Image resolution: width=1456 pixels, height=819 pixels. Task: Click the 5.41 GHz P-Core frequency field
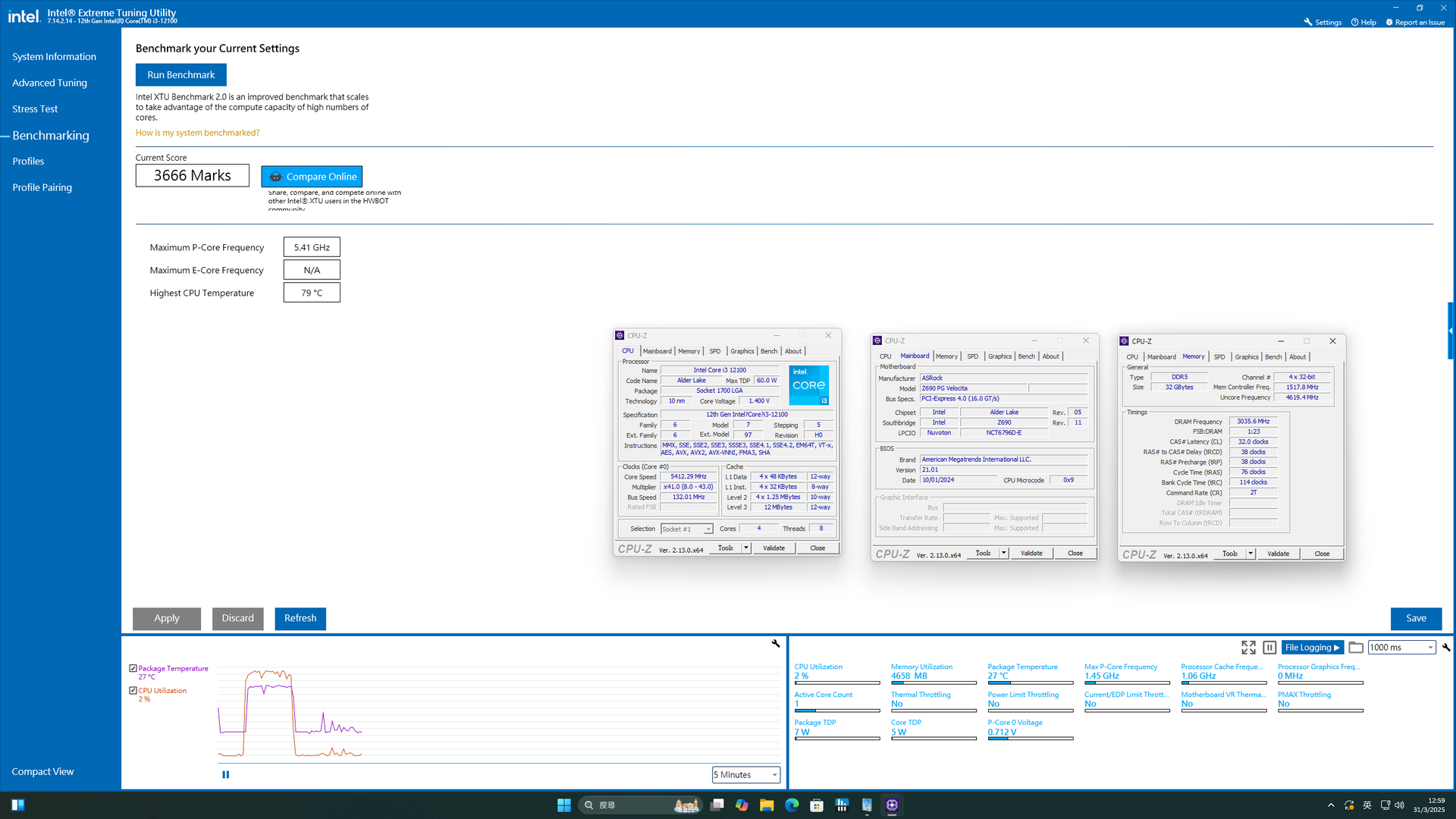point(312,247)
